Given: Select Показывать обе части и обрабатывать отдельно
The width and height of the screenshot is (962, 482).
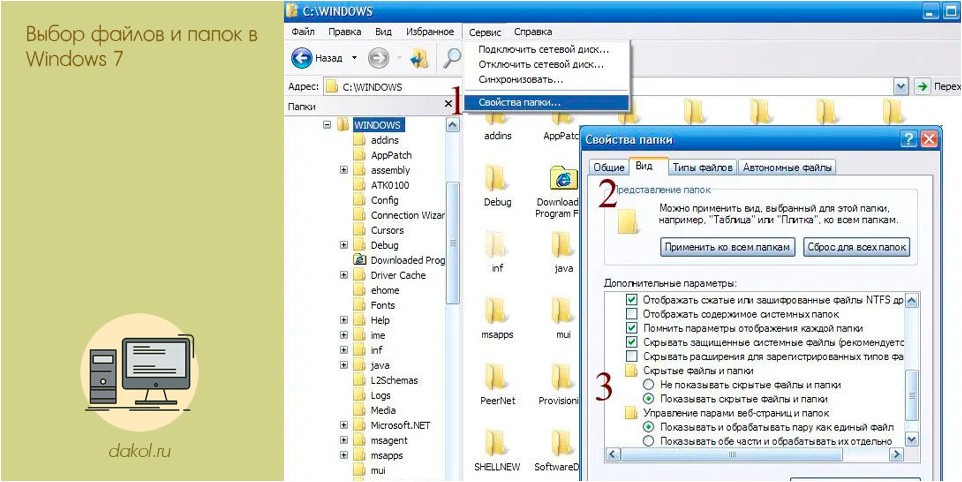Looking at the screenshot, I should point(648,441).
